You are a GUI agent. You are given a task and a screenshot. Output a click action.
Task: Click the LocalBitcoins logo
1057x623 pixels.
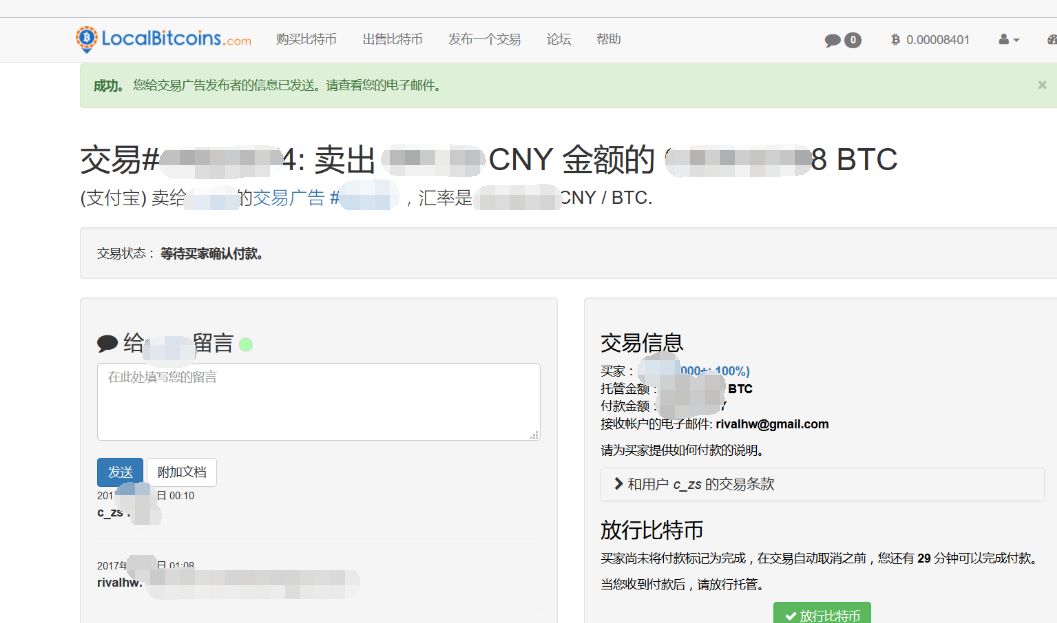[164, 39]
